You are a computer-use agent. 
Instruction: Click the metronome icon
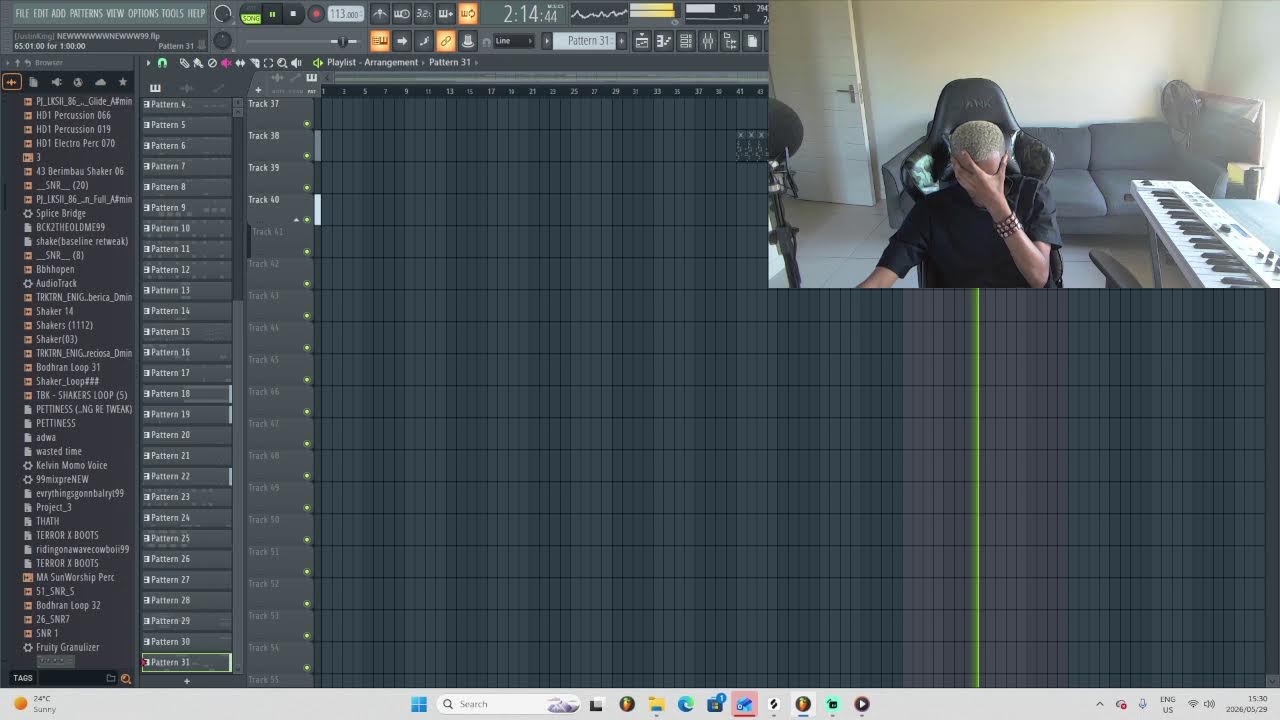pyautogui.click(x=380, y=14)
